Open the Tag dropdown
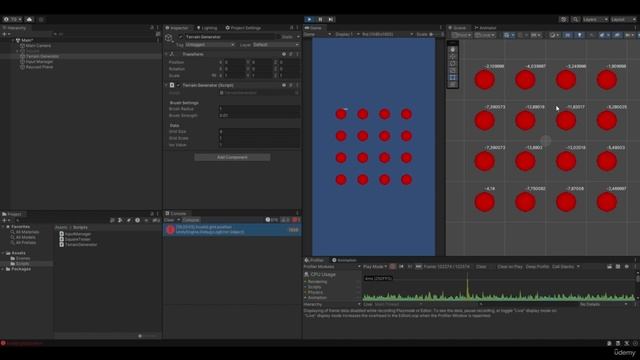Screen dimensions: 640x360 tap(210, 44)
